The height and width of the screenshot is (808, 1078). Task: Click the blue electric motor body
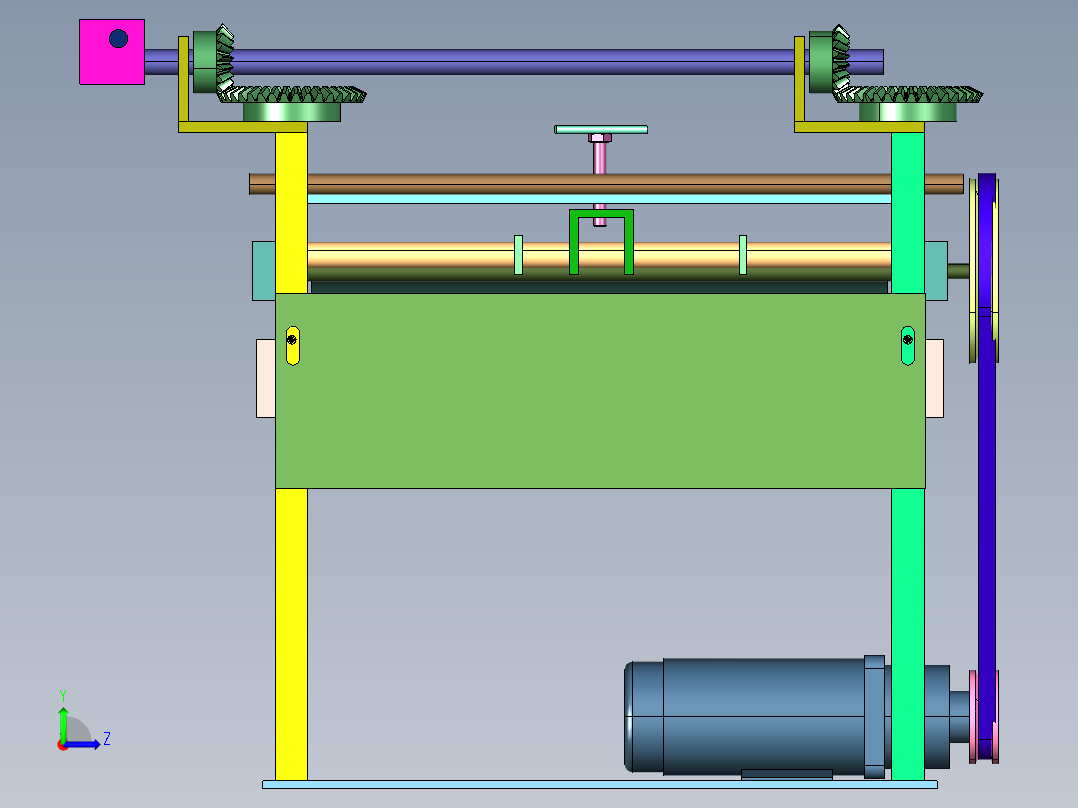(763, 716)
